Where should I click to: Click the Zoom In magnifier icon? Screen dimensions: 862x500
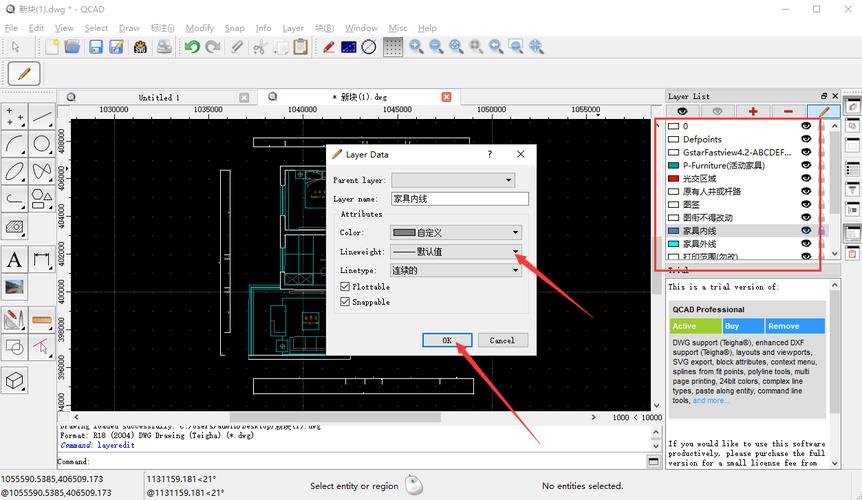click(x=416, y=47)
